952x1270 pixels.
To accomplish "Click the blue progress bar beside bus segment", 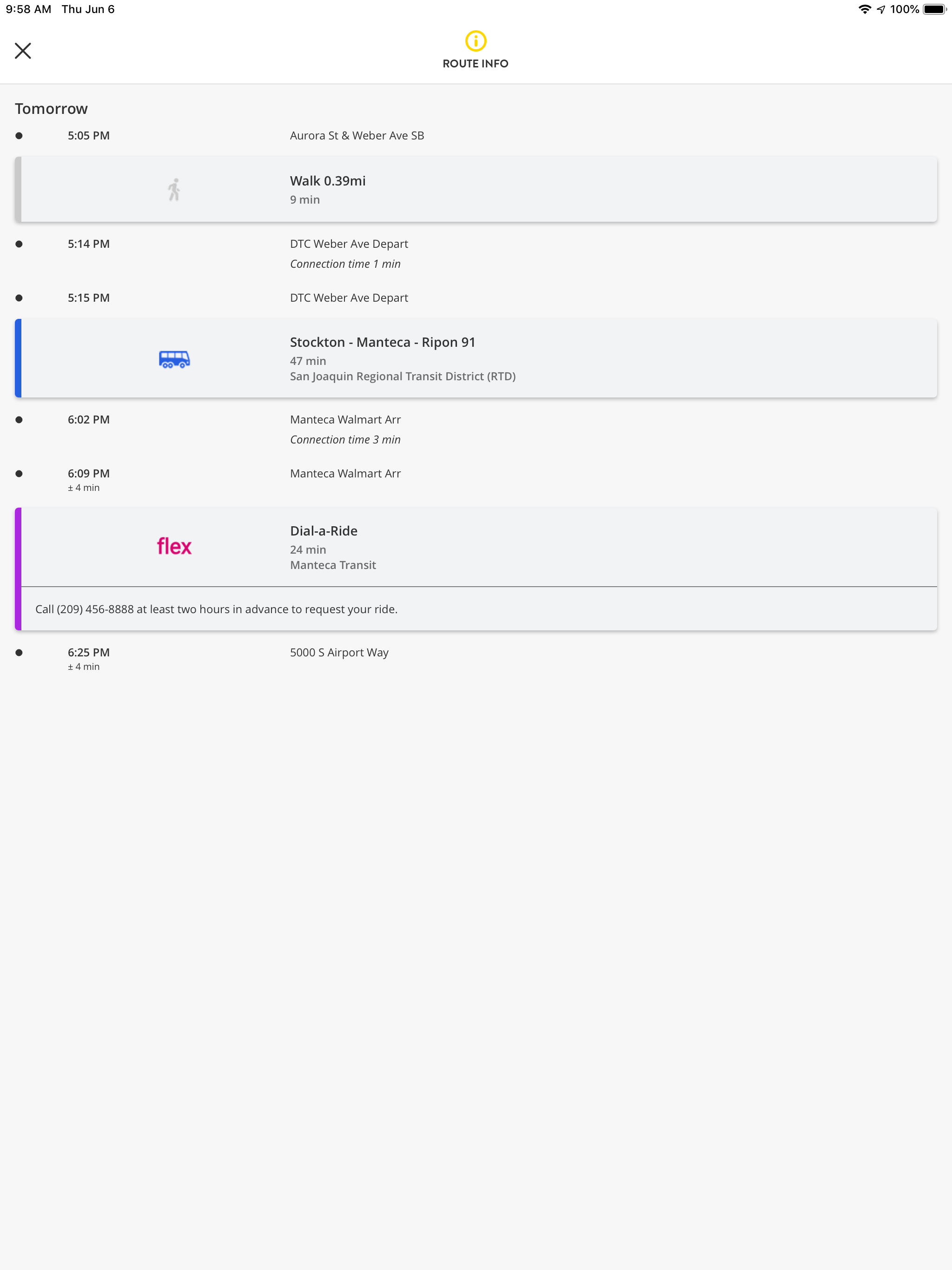I will [x=18, y=357].
